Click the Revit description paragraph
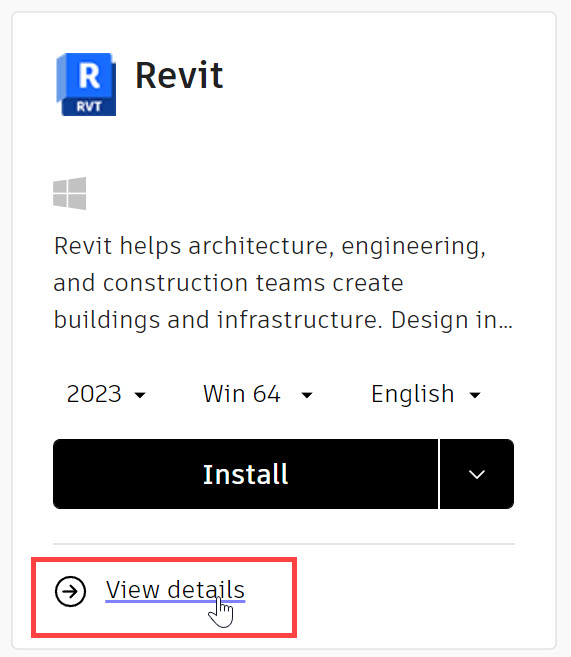Screen dimensions: 571x657 283,283
